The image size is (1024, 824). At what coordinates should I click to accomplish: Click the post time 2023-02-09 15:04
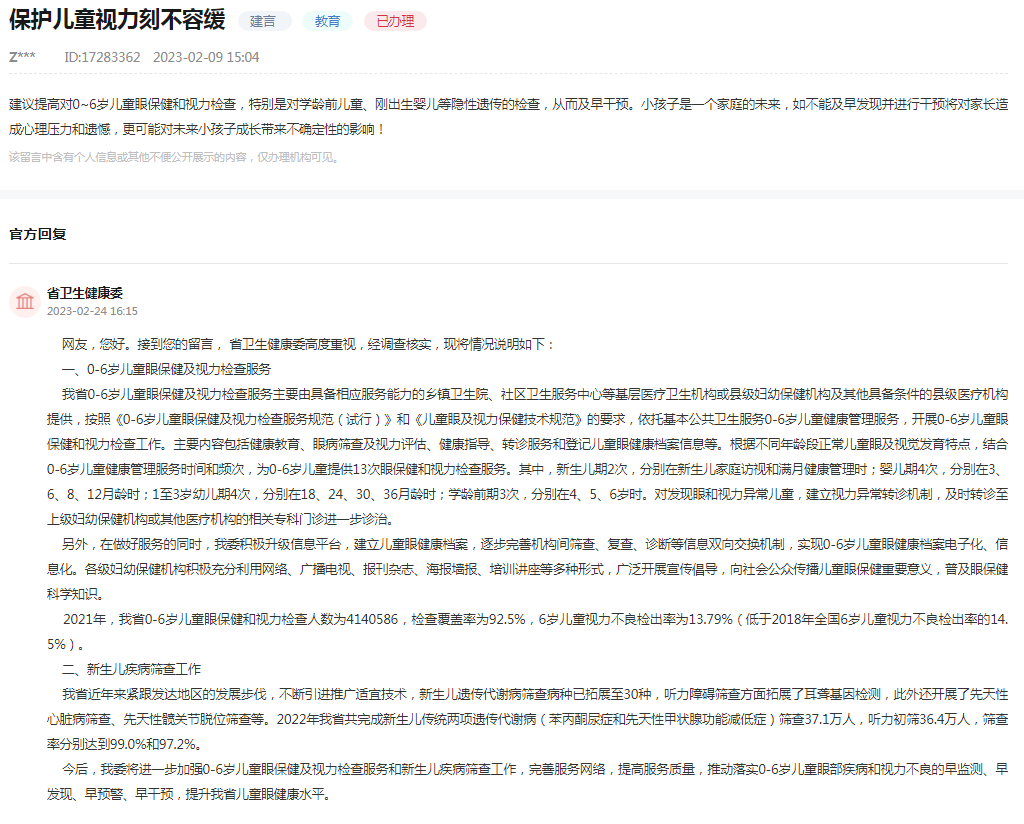pos(206,57)
